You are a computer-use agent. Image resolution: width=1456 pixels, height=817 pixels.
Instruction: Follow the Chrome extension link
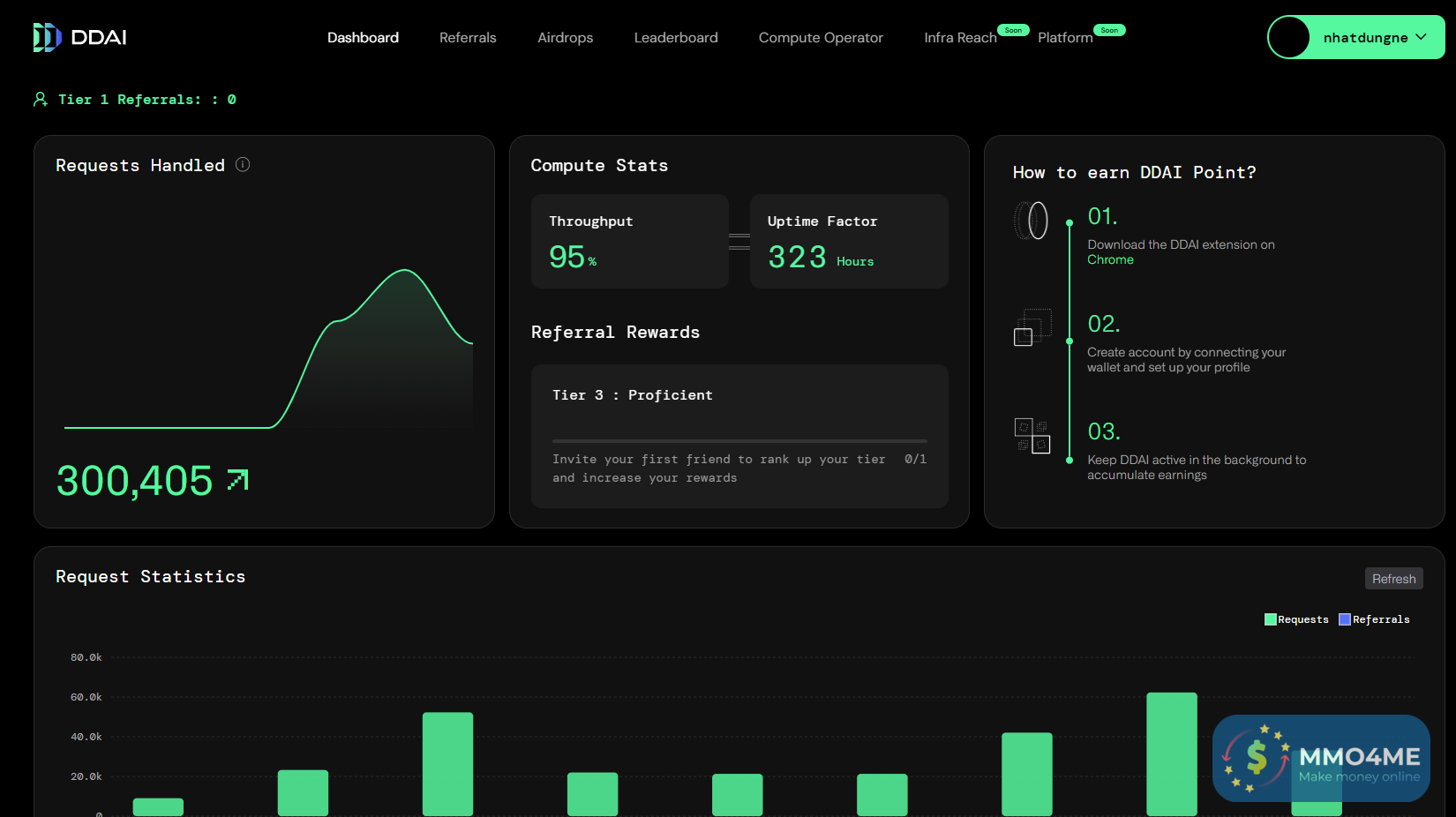tap(1110, 259)
